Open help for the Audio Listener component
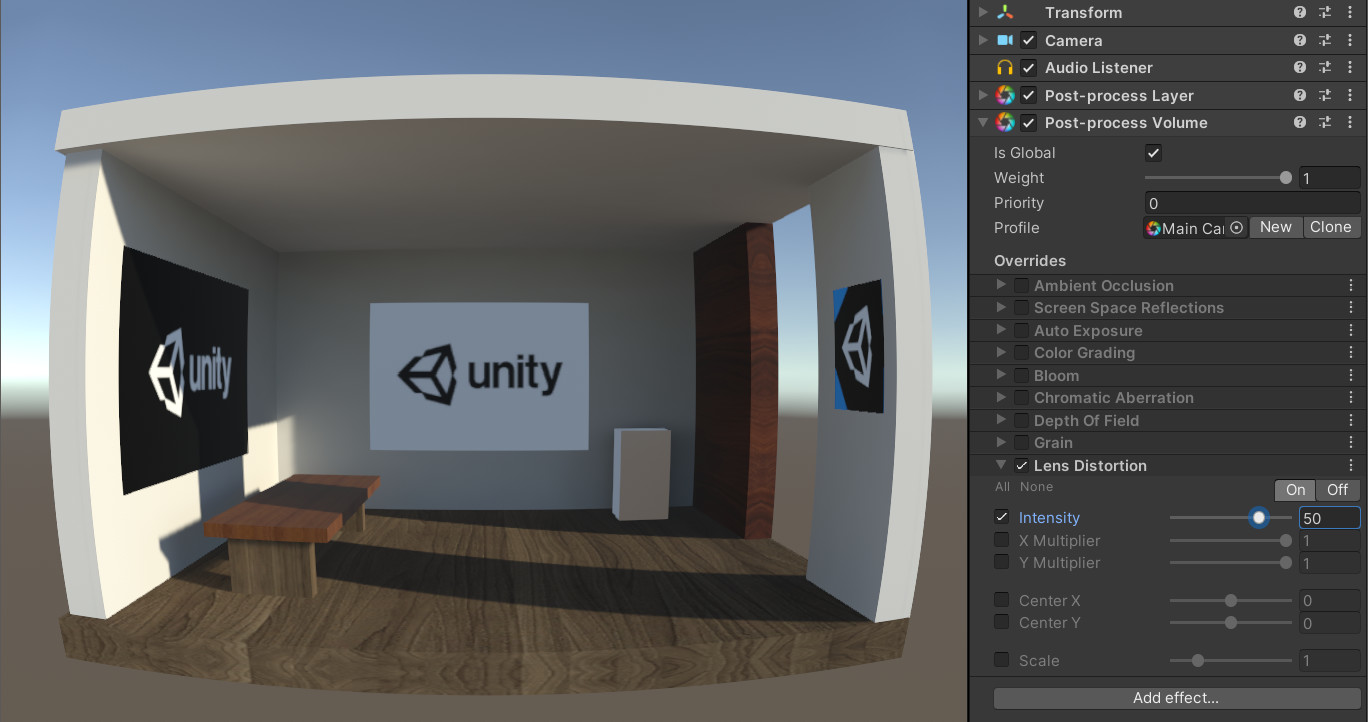The width and height of the screenshot is (1368, 722). point(1300,68)
